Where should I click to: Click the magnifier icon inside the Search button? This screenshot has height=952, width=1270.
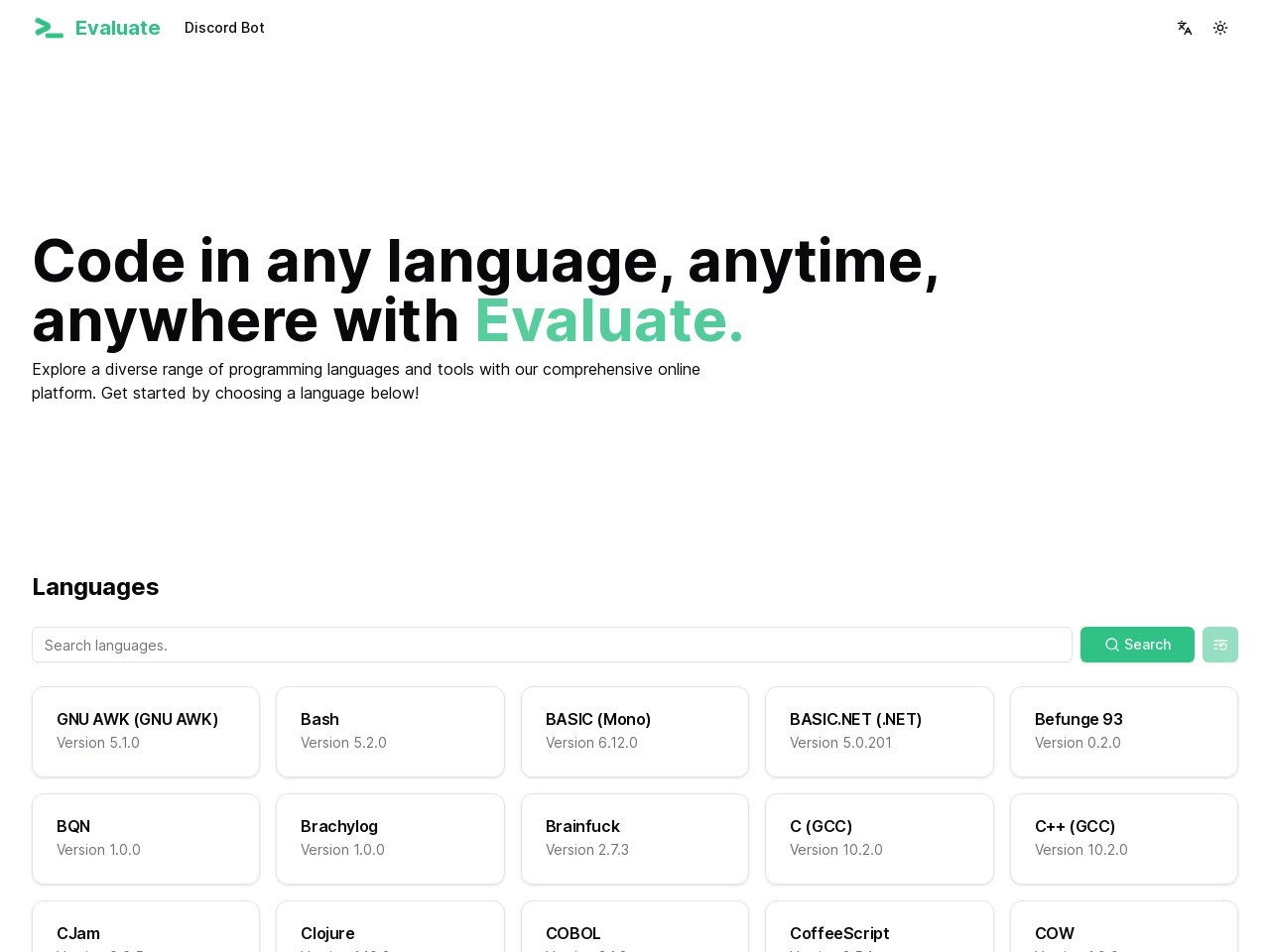(x=1112, y=645)
